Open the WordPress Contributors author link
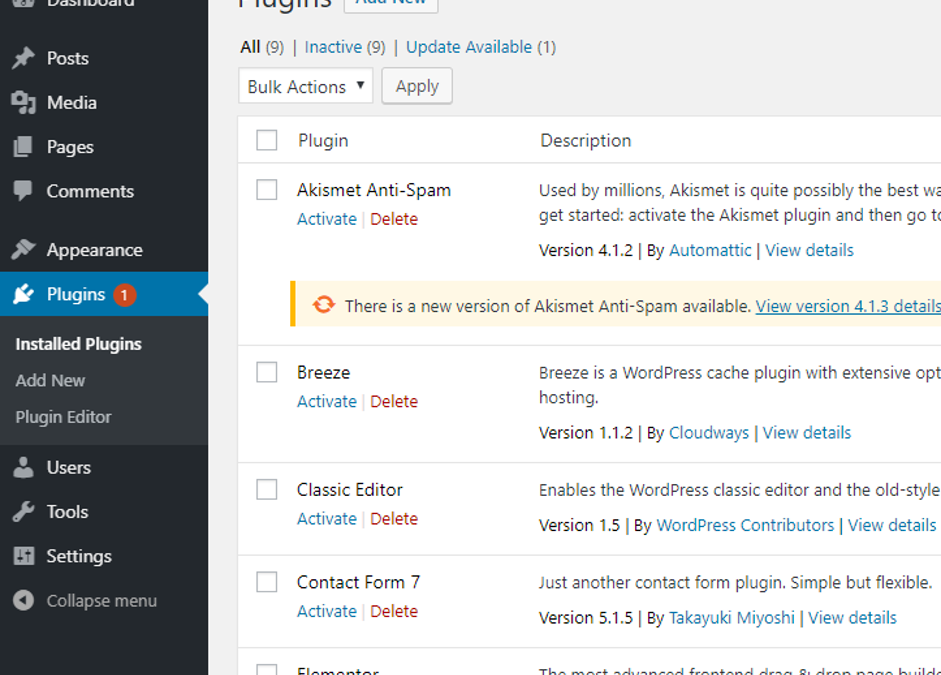 pos(745,525)
